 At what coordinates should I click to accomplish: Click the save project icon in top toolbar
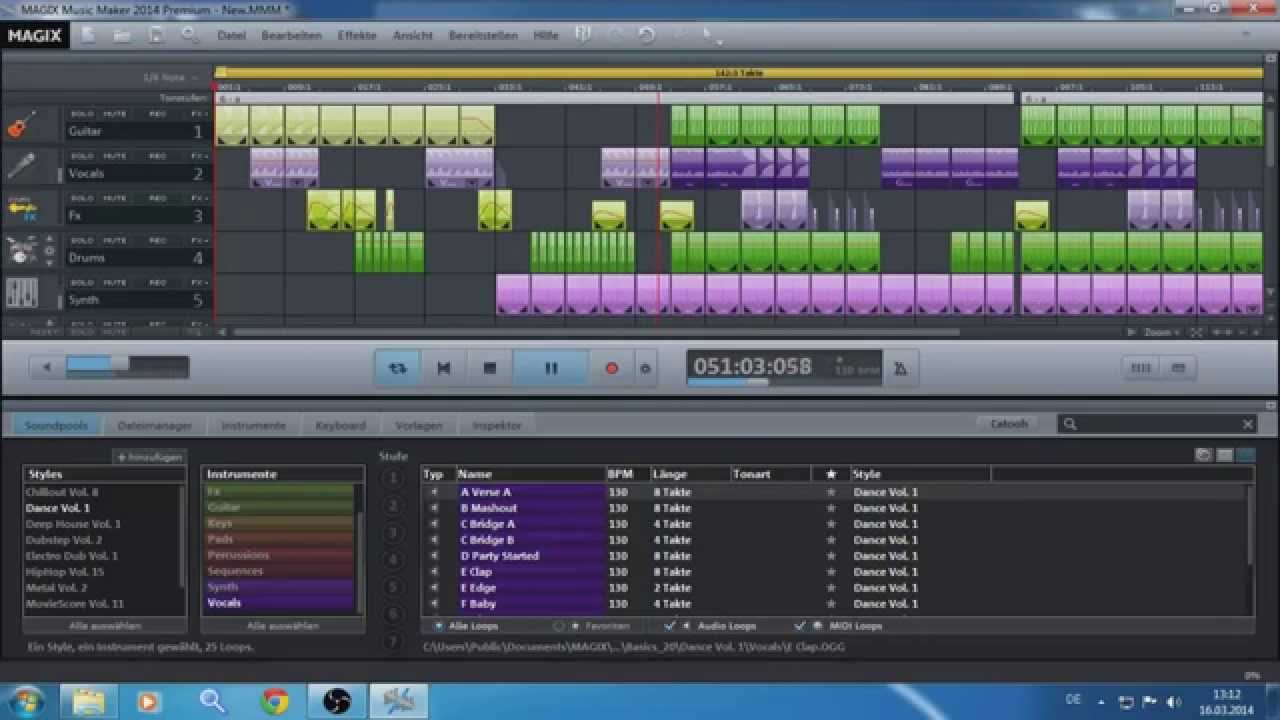156,35
